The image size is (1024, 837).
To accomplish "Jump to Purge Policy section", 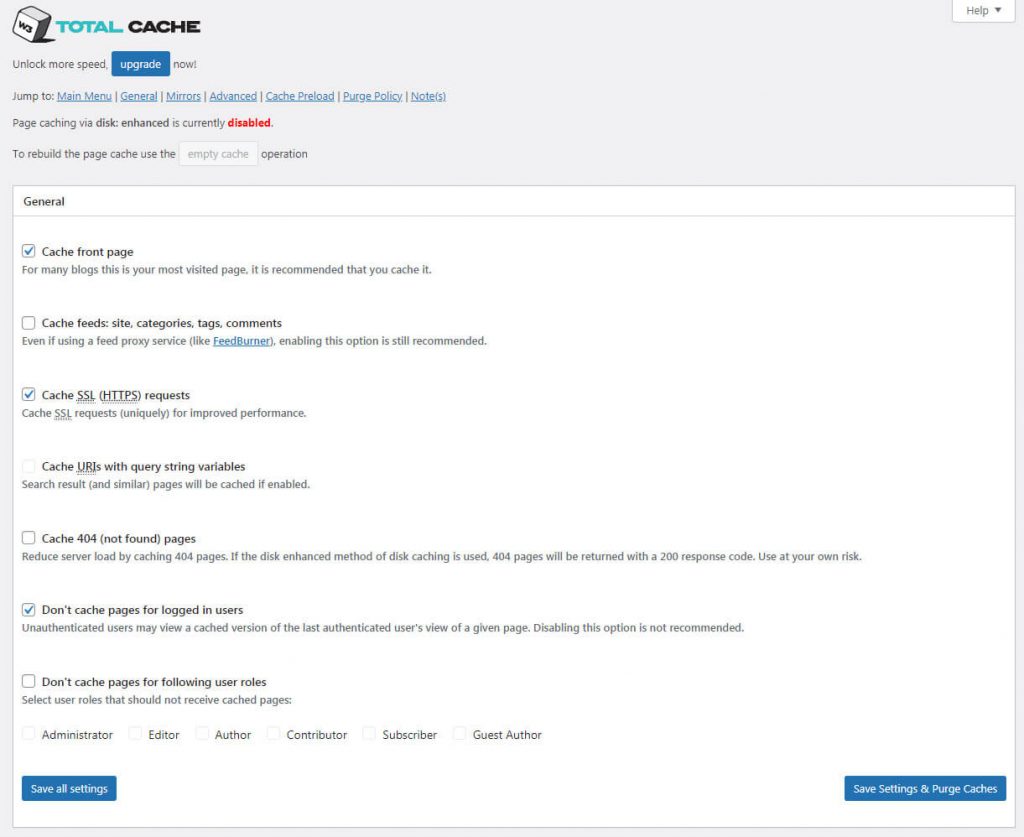I will pyautogui.click(x=372, y=96).
